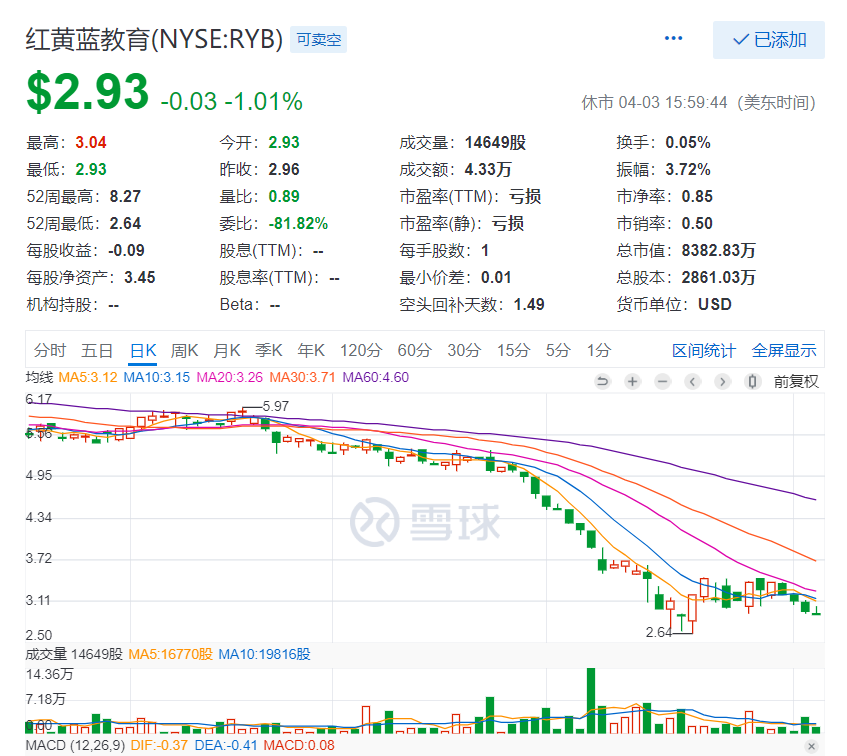Switch to the 120分 interval tab

pos(361,350)
